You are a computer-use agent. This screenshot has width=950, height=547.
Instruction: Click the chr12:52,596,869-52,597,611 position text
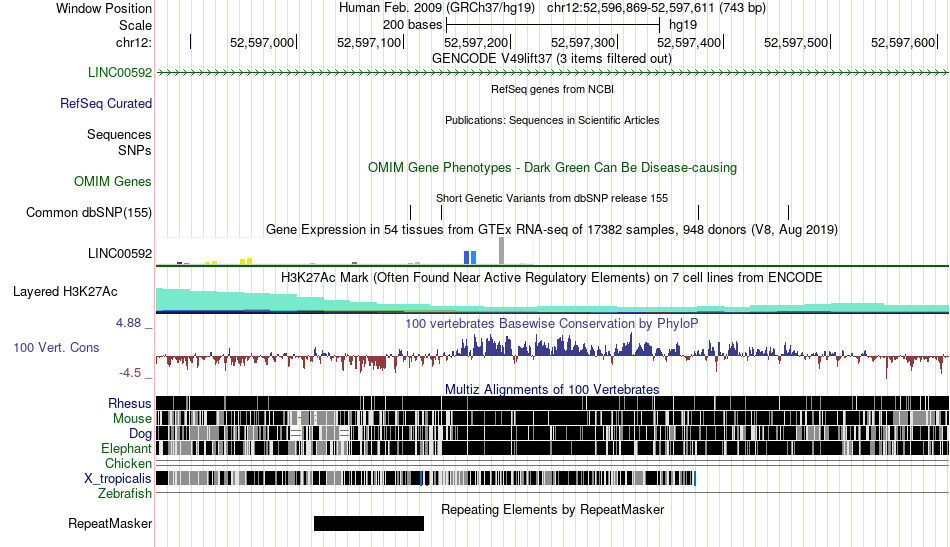click(656, 8)
